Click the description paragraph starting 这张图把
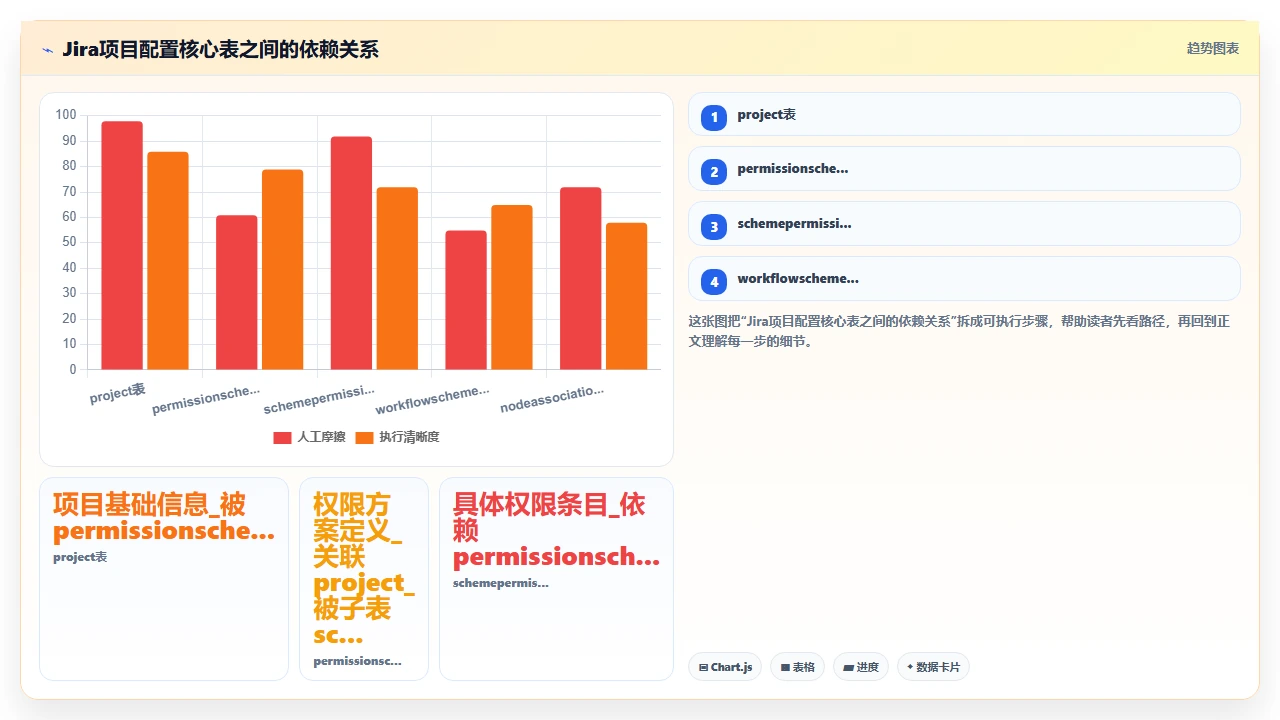1280x720 pixels. [x=959, y=331]
